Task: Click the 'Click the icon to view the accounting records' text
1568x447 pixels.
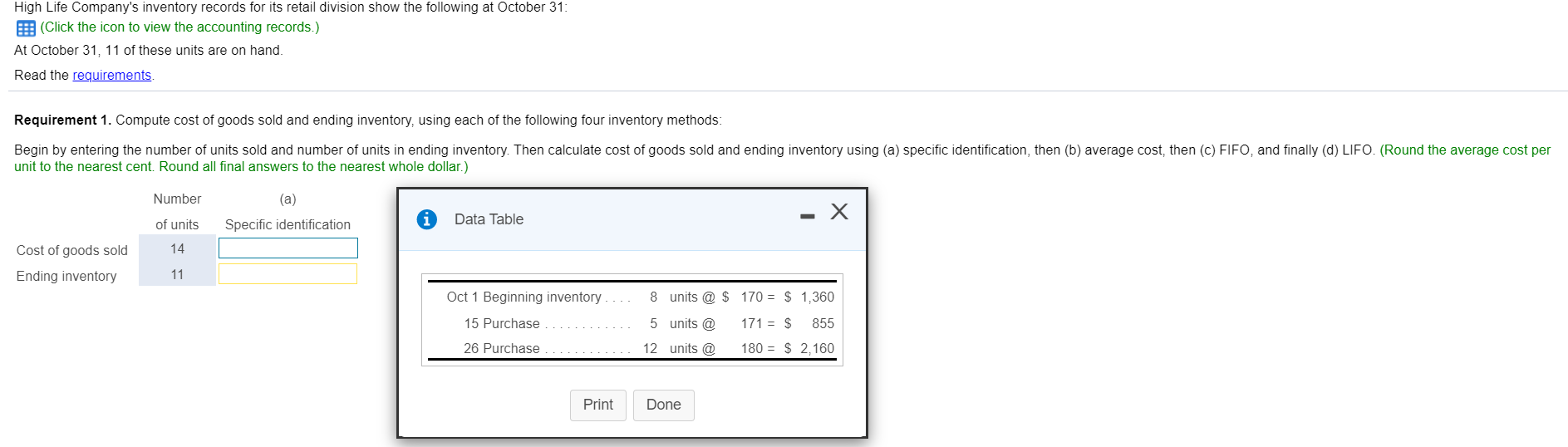Action: pos(179,27)
